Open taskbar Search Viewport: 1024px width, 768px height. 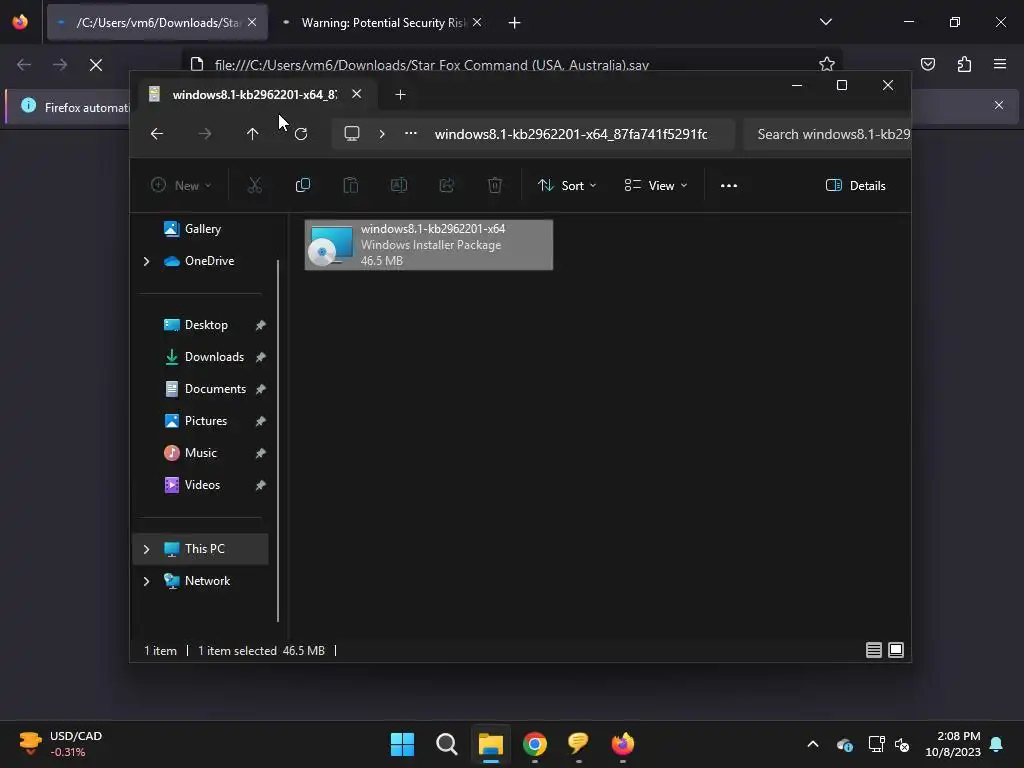[x=447, y=744]
